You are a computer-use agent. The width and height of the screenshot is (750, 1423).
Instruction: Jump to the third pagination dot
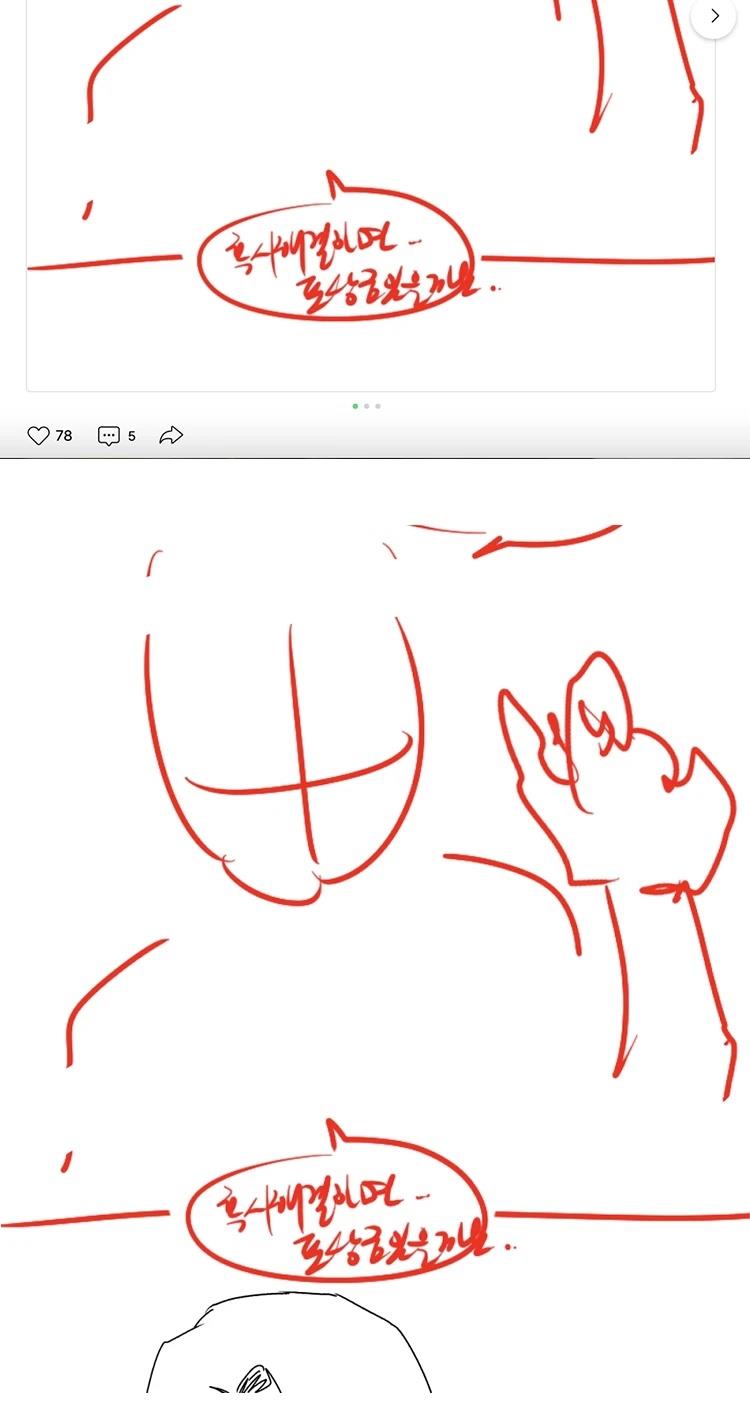[x=378, y=406]
